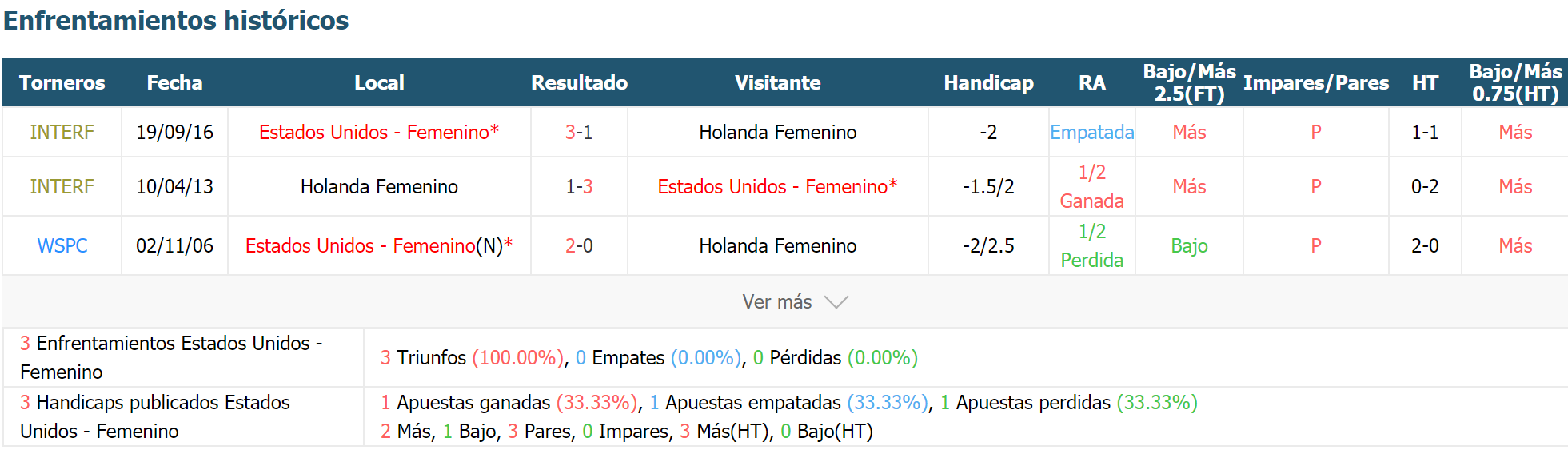Viewport: 1568px width, 450px height.
Task: Click the 2-0 match result
Action: [x=579, y=245]
